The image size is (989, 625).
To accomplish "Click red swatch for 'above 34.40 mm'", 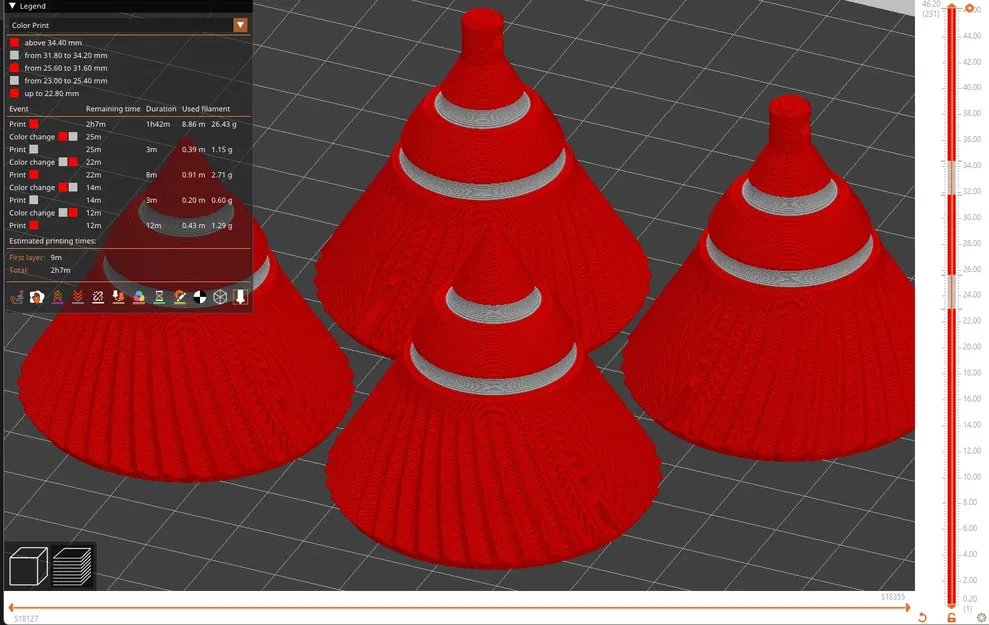I will 15,42.
